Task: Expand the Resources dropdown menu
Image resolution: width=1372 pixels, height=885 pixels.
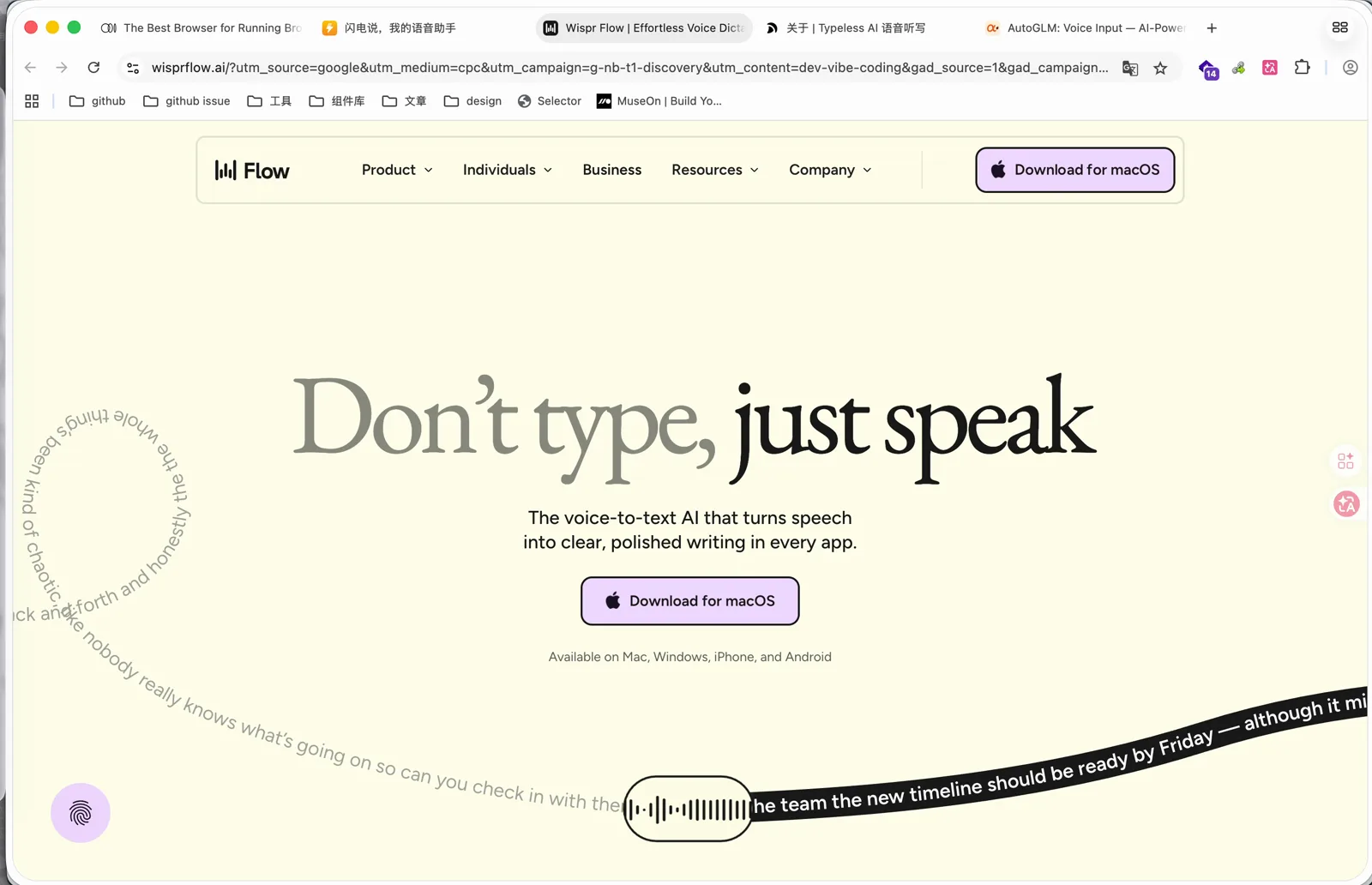Action: (x=715, y=170)
